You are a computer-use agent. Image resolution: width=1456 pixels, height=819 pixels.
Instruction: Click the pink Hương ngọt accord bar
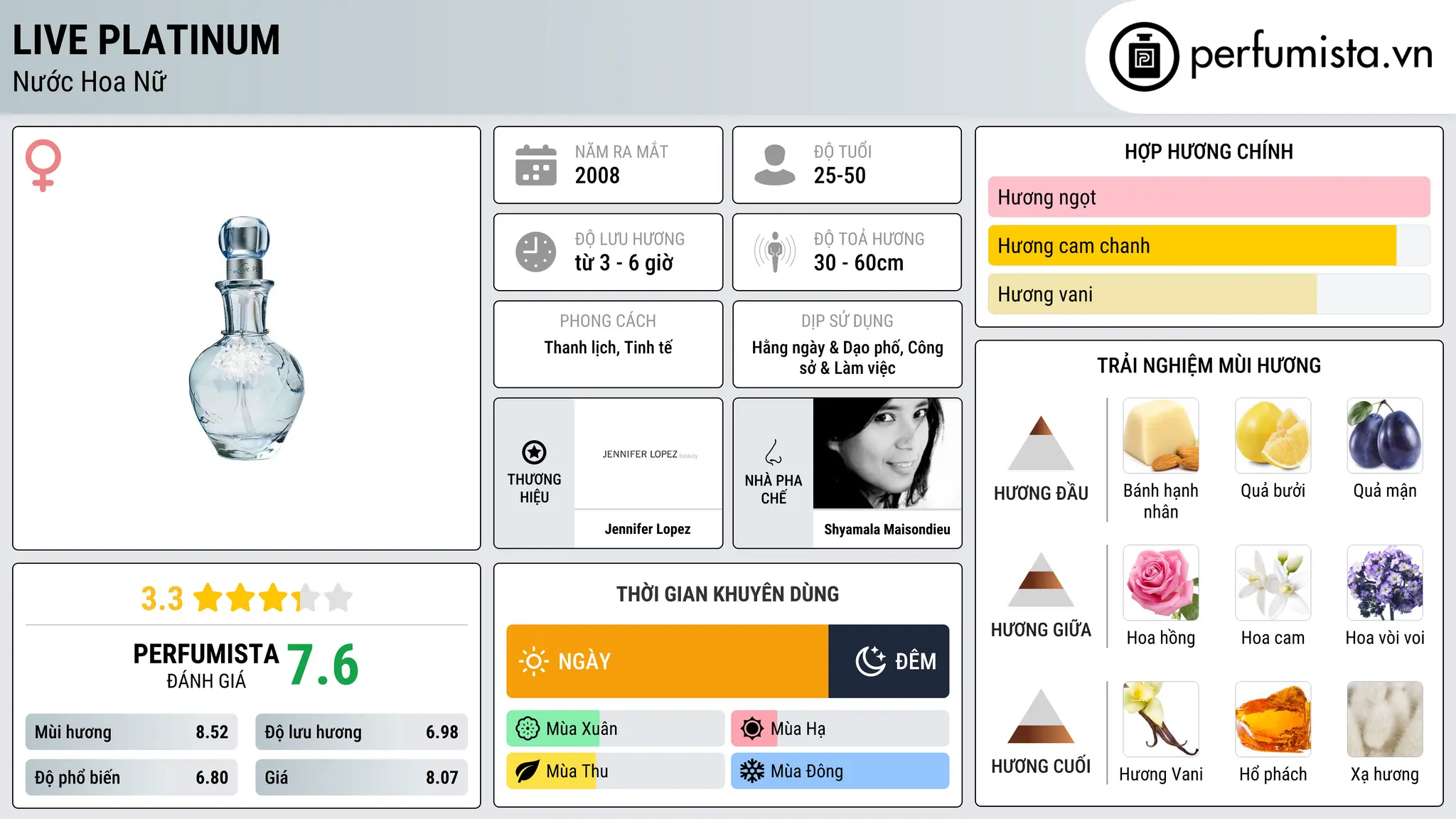click(1209, 197)
